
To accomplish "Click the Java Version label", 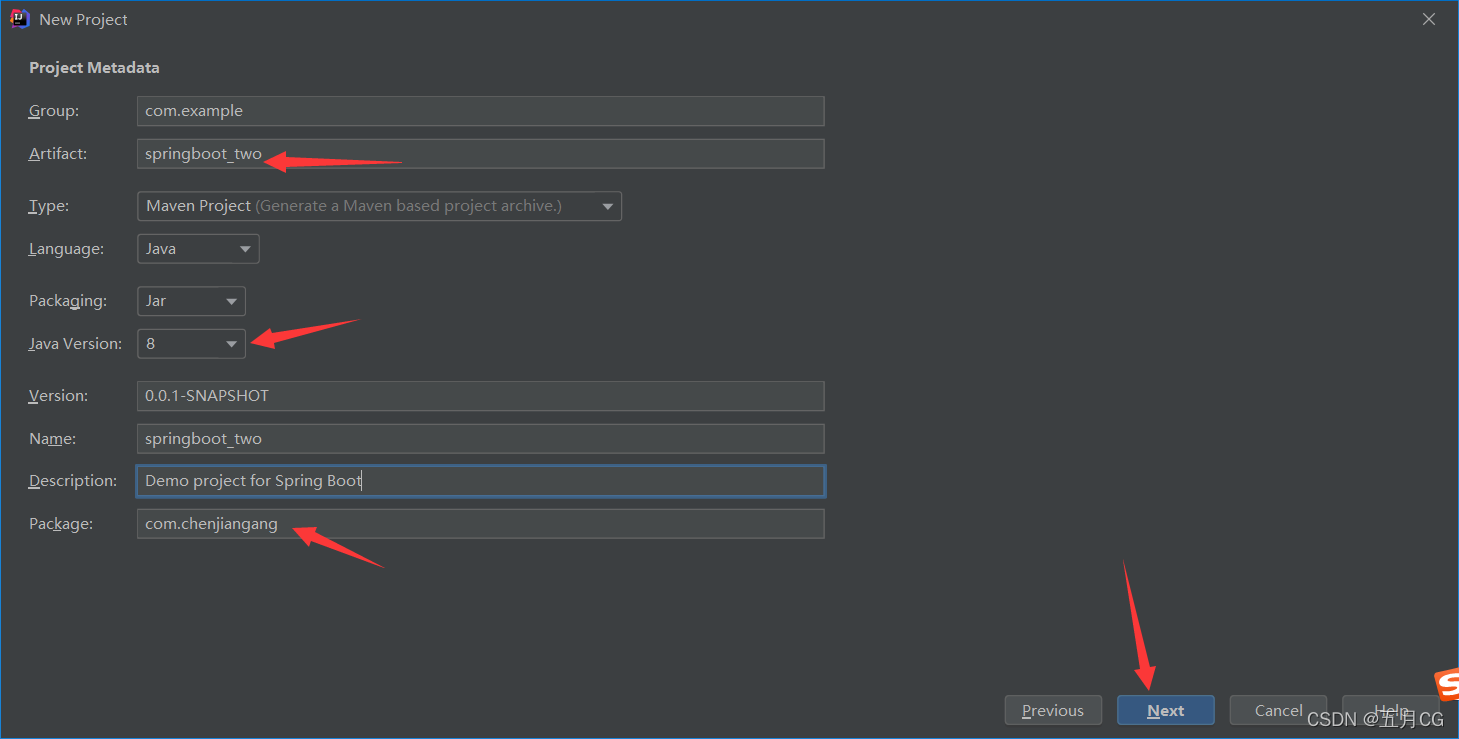I will tap(76, 344).
